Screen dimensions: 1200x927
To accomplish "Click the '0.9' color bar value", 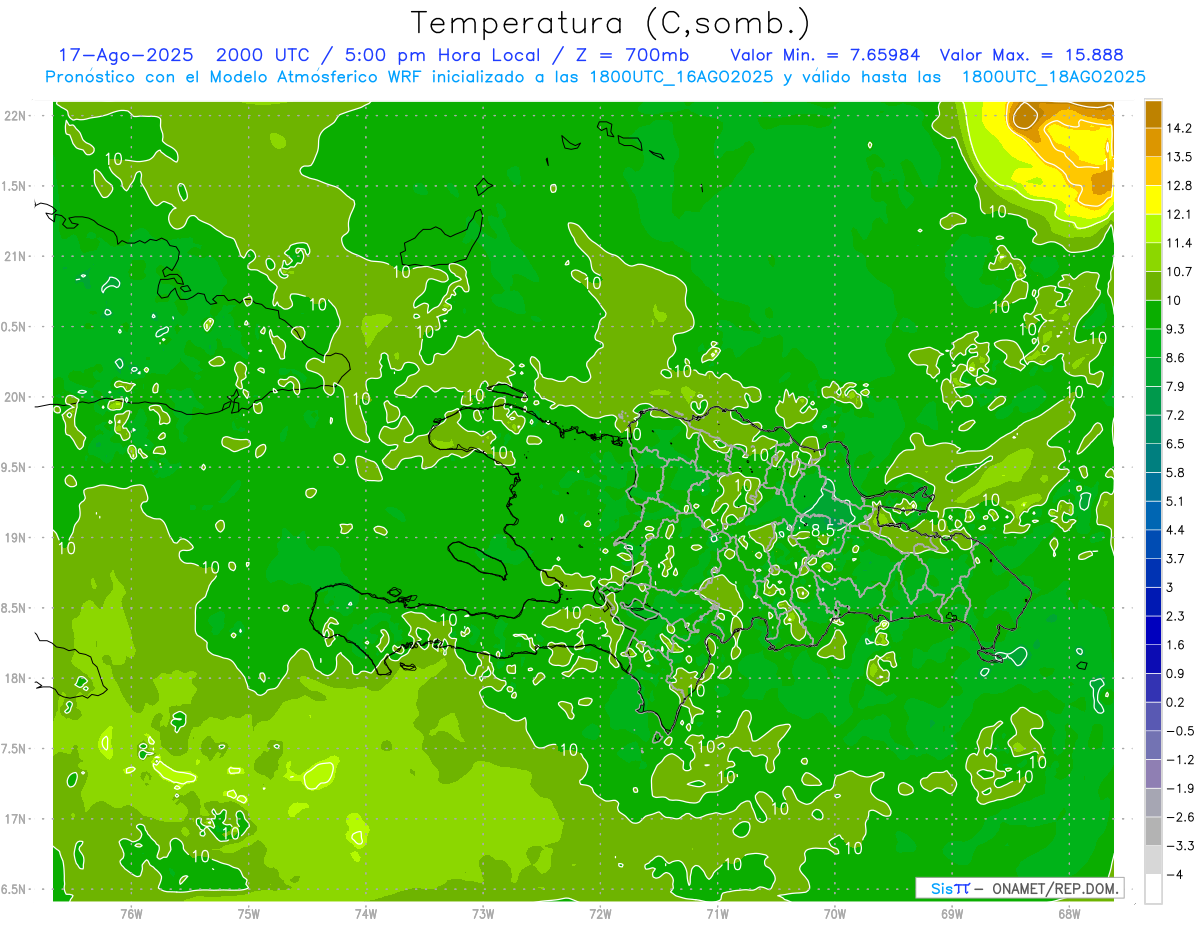I will [x=1176, y=673].
